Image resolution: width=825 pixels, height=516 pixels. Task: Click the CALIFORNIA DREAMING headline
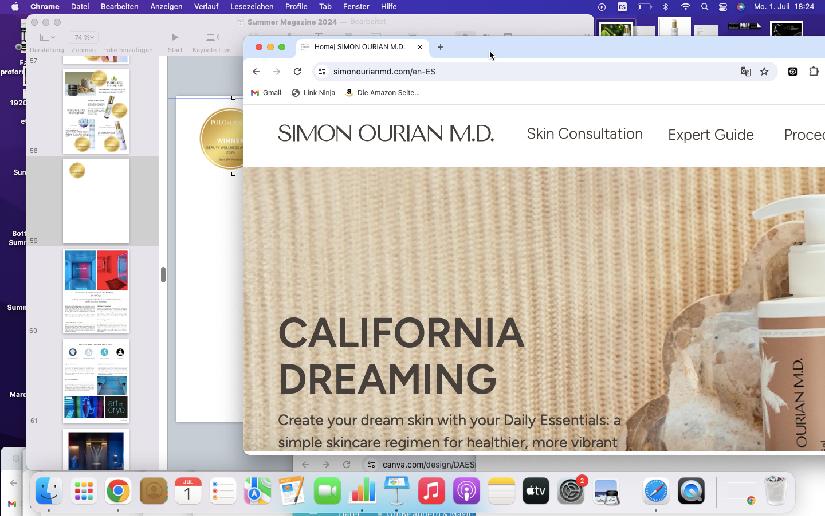401,356
